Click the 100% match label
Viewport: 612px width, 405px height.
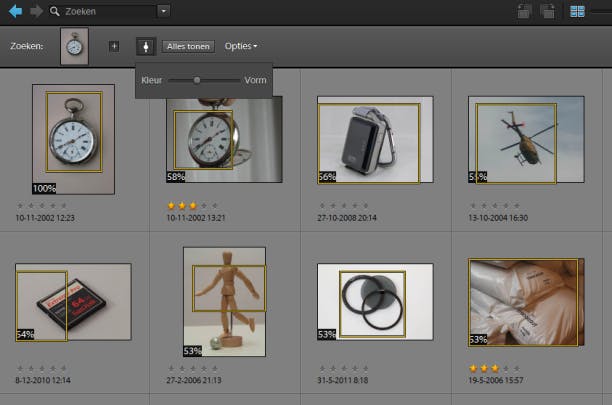coord(44,189)
